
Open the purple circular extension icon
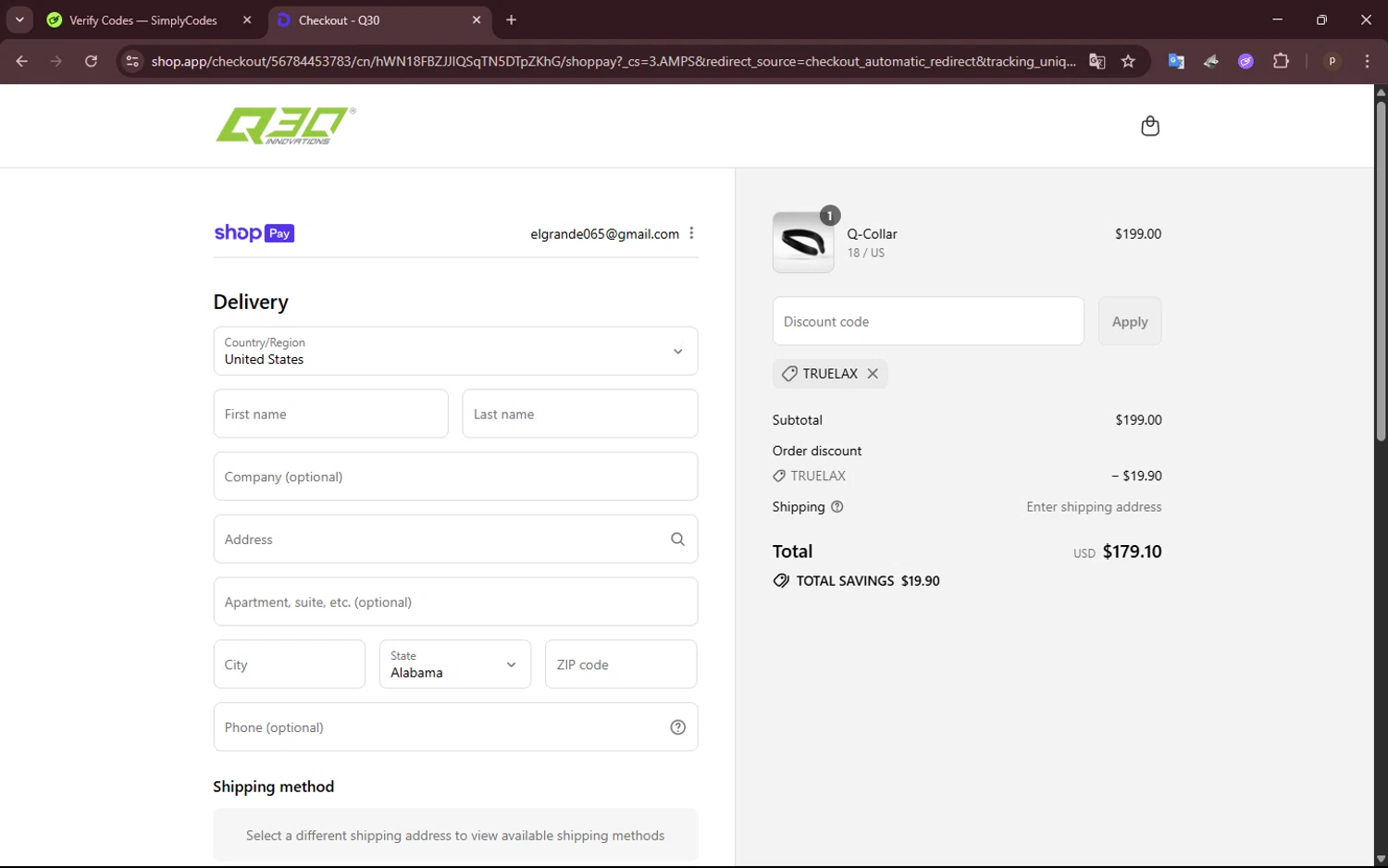(x=1245, y=61)
